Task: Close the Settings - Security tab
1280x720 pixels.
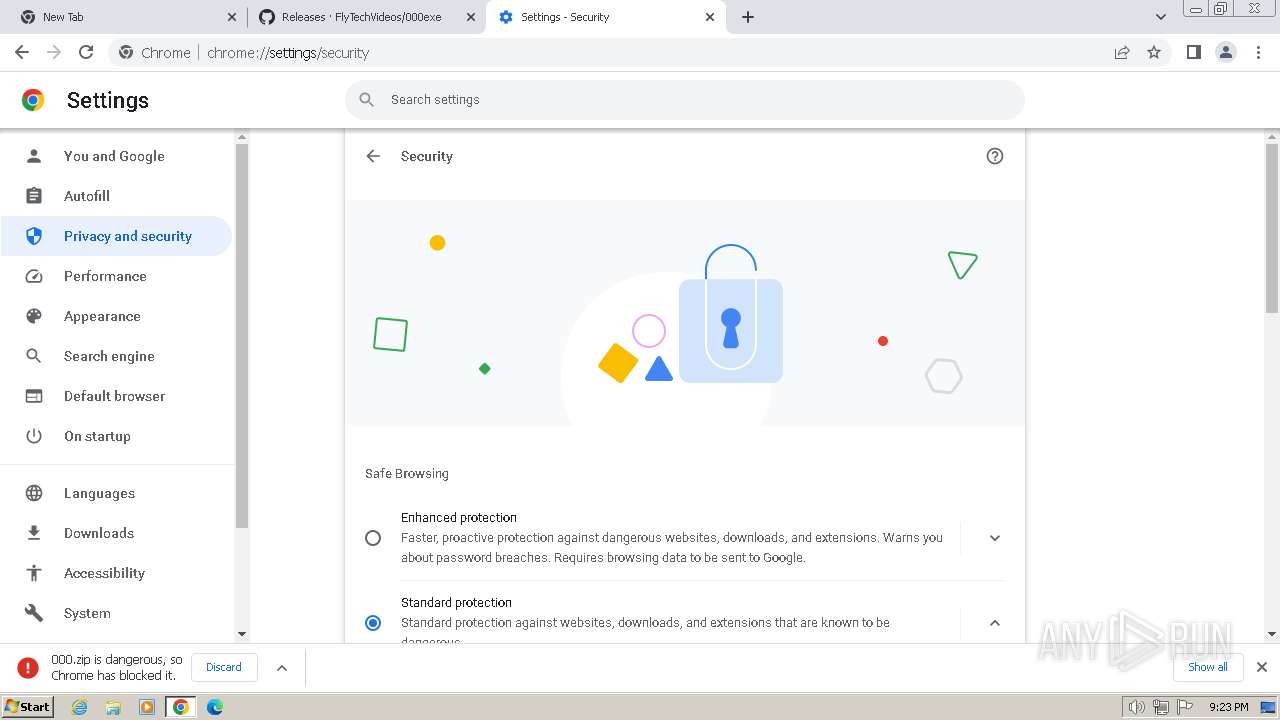Action: [710, 17]
